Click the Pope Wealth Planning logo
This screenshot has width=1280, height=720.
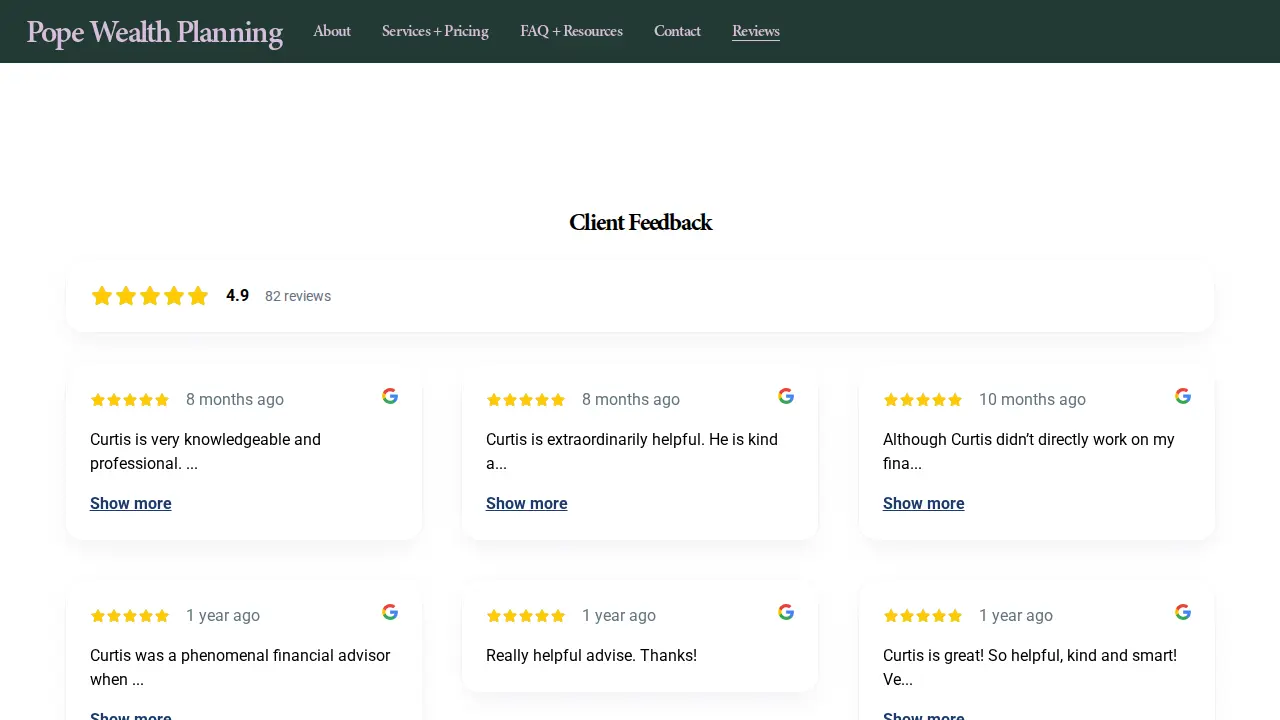point(155,32)
